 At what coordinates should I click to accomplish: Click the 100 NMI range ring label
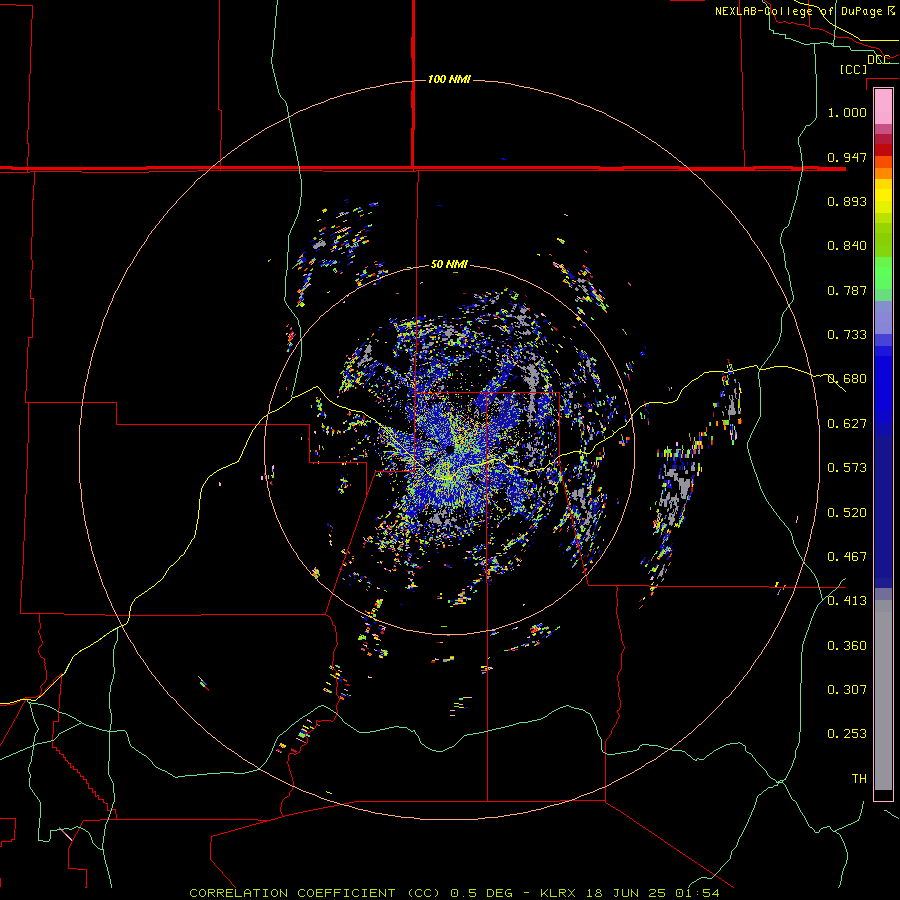pyautogui.click(x=449, y=79)
